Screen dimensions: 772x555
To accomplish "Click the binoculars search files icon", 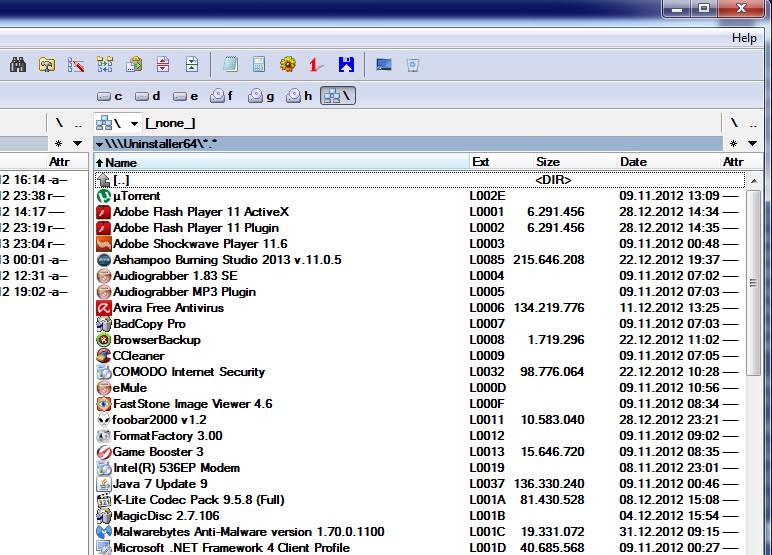I will pyautogui.click(x=17, y=65).
